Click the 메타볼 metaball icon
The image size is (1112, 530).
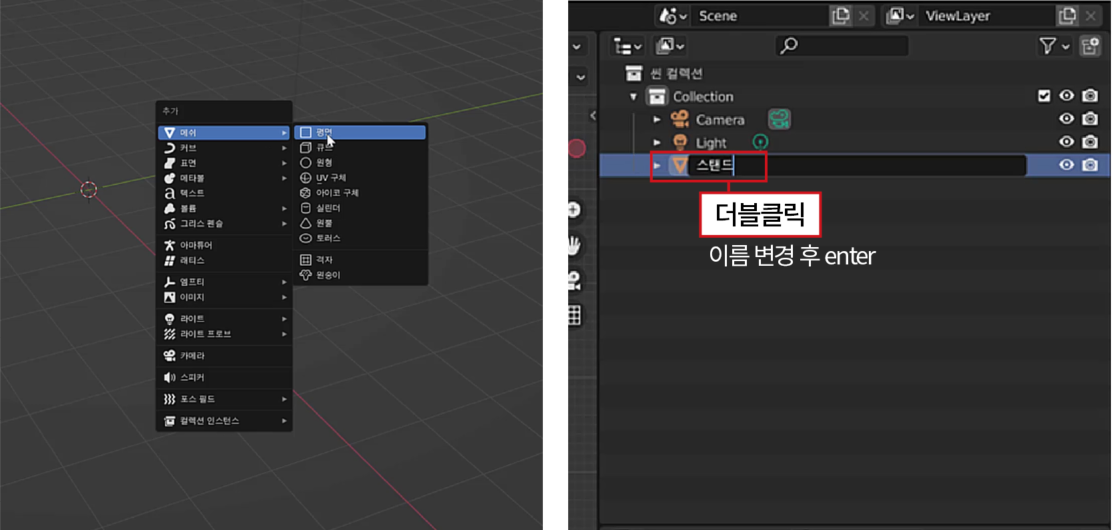(x=169, y=178)
